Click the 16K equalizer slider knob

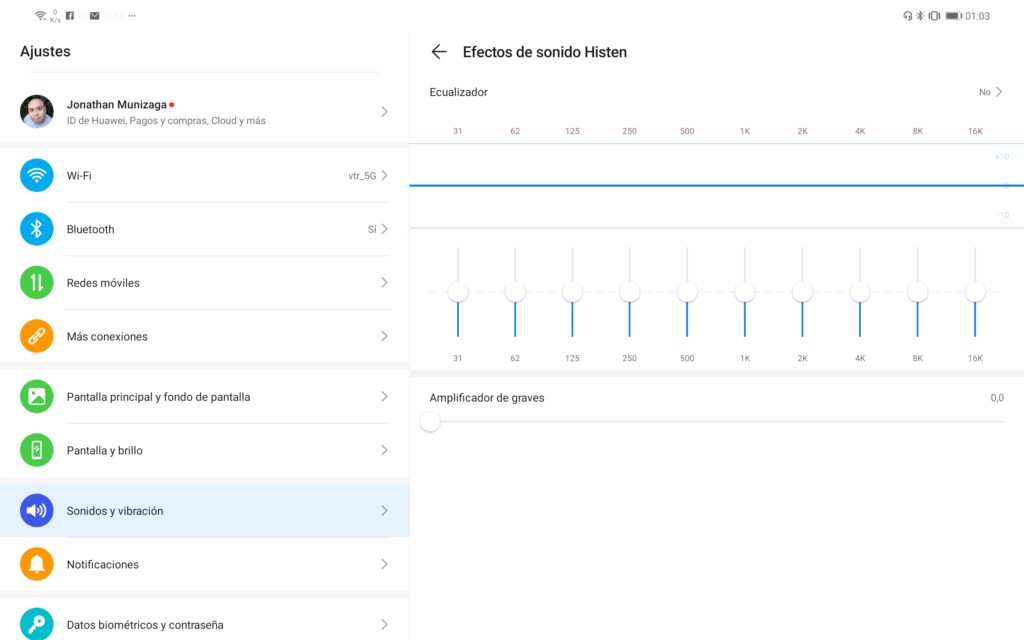(975, 292)
